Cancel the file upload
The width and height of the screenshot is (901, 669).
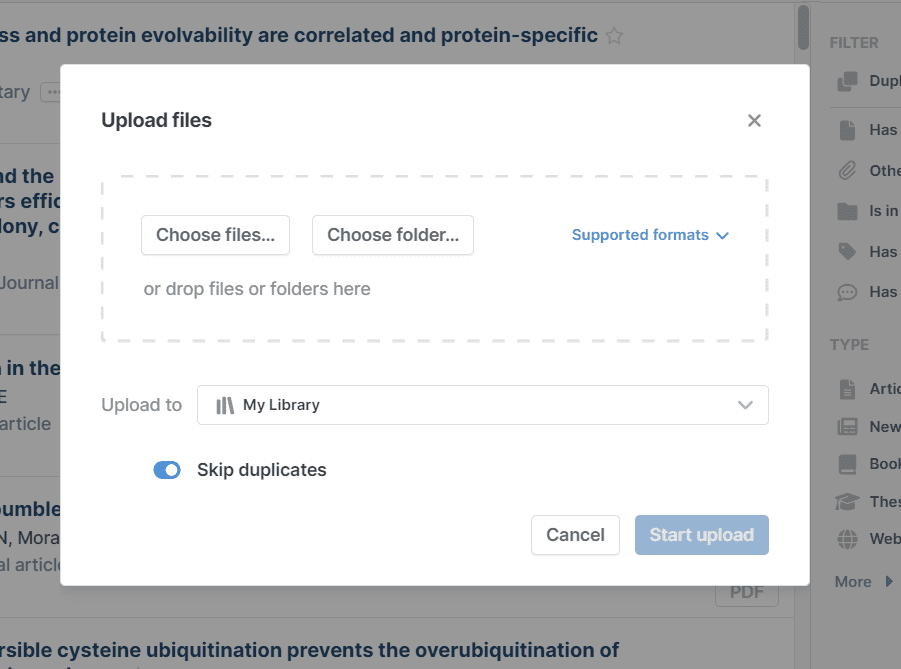(575, 535)
